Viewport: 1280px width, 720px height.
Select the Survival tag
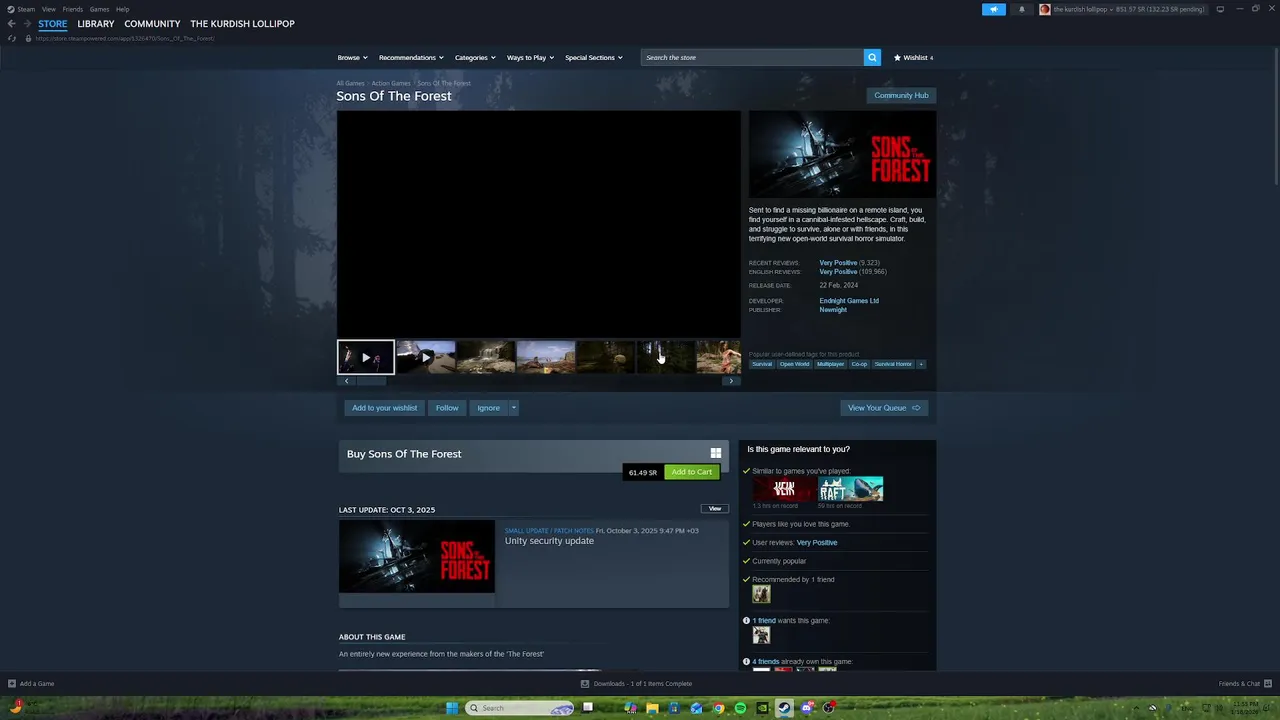coord(762,364)
